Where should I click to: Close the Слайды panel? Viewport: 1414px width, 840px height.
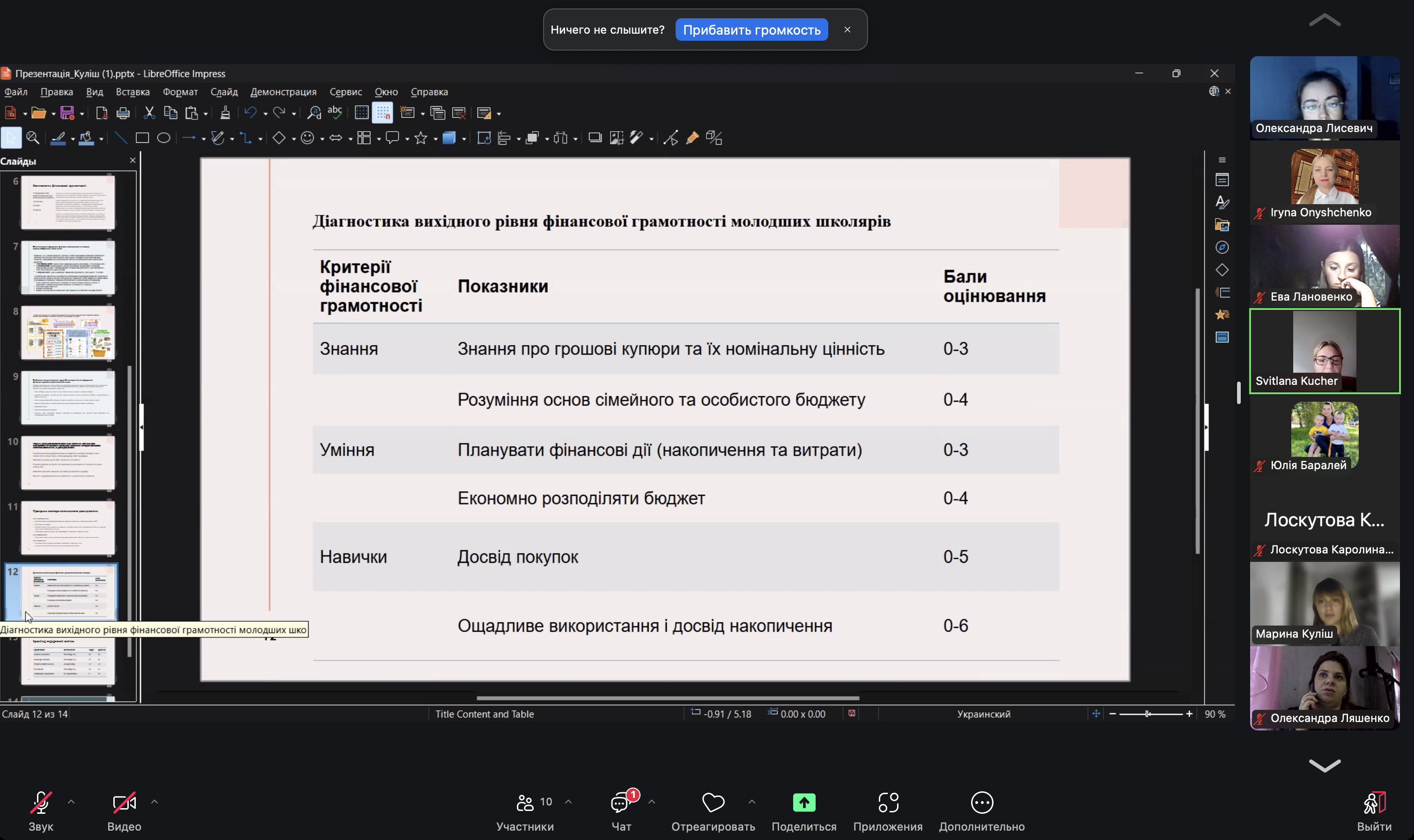[x=133, y=161]
